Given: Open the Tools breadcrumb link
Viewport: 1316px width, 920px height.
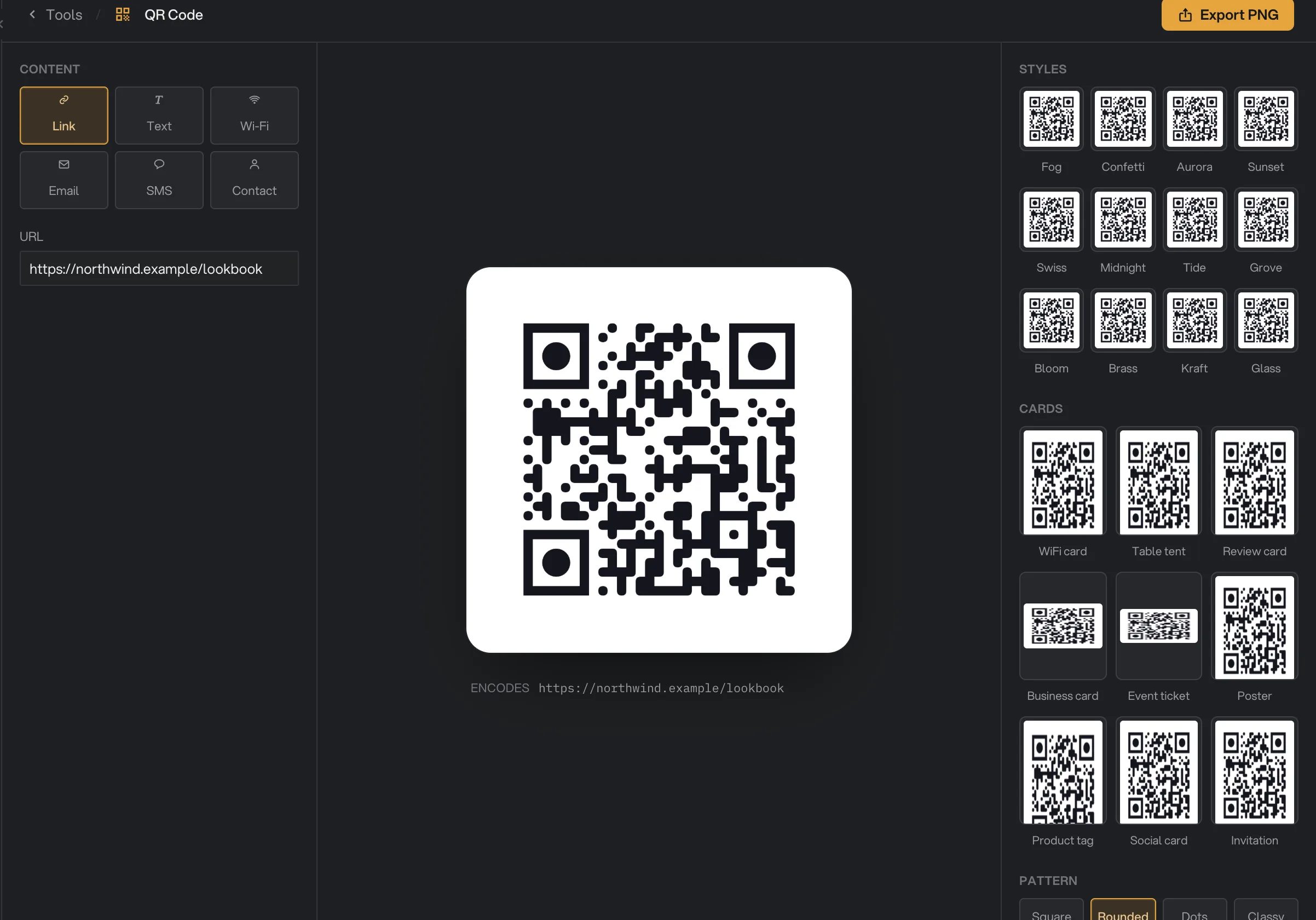Looking at the screenshot, I should tap(64, 15).
